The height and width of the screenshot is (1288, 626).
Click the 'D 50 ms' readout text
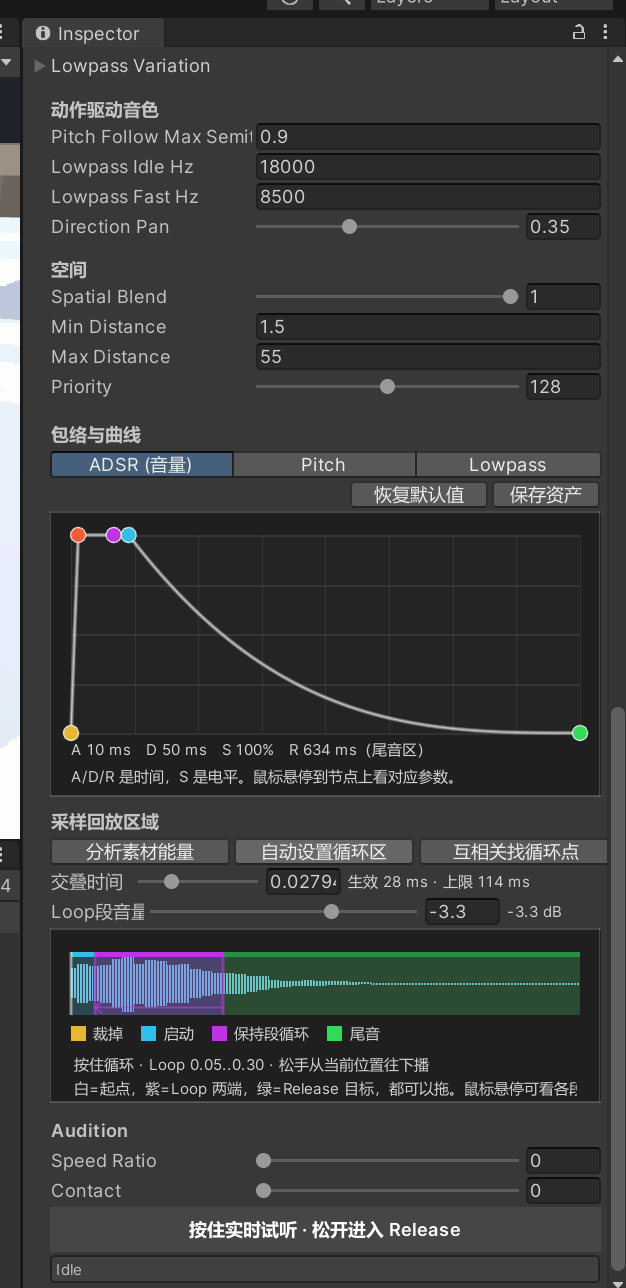[176, 750]
